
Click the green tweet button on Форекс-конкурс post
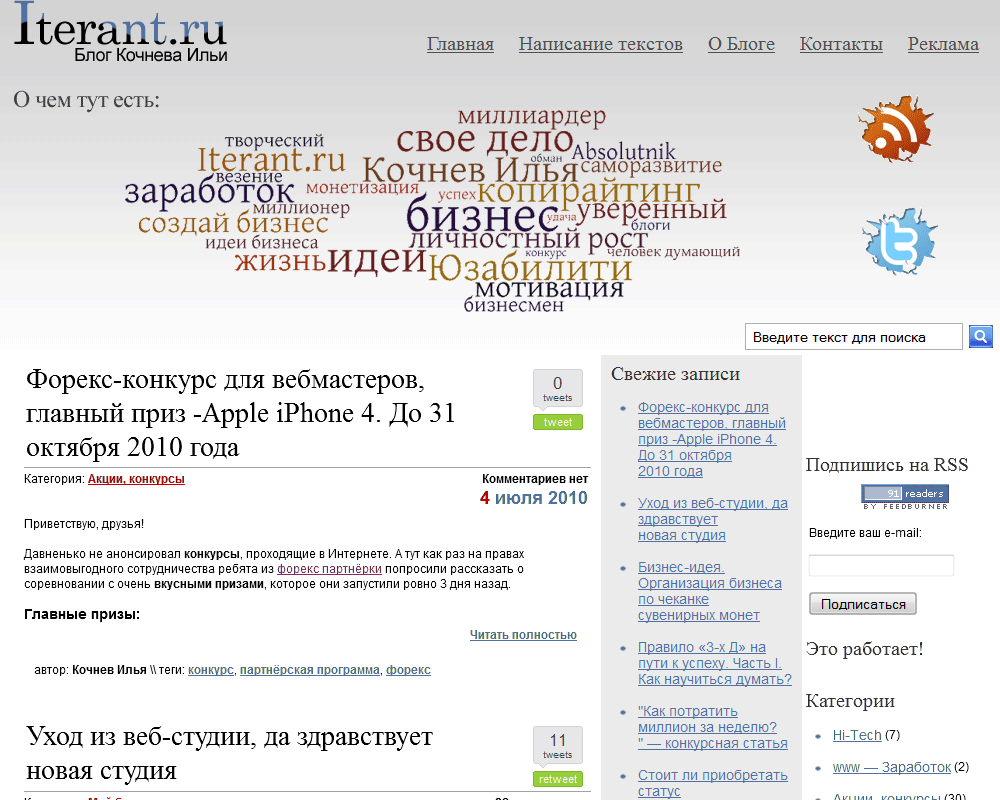[x=557, y=422]
